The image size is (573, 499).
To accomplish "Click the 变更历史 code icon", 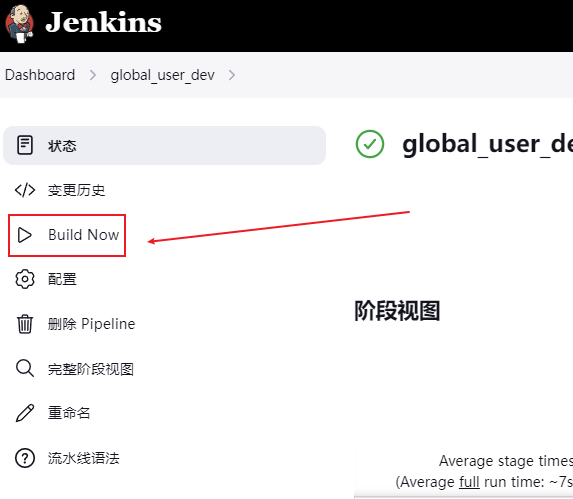I will pos(25,190).
